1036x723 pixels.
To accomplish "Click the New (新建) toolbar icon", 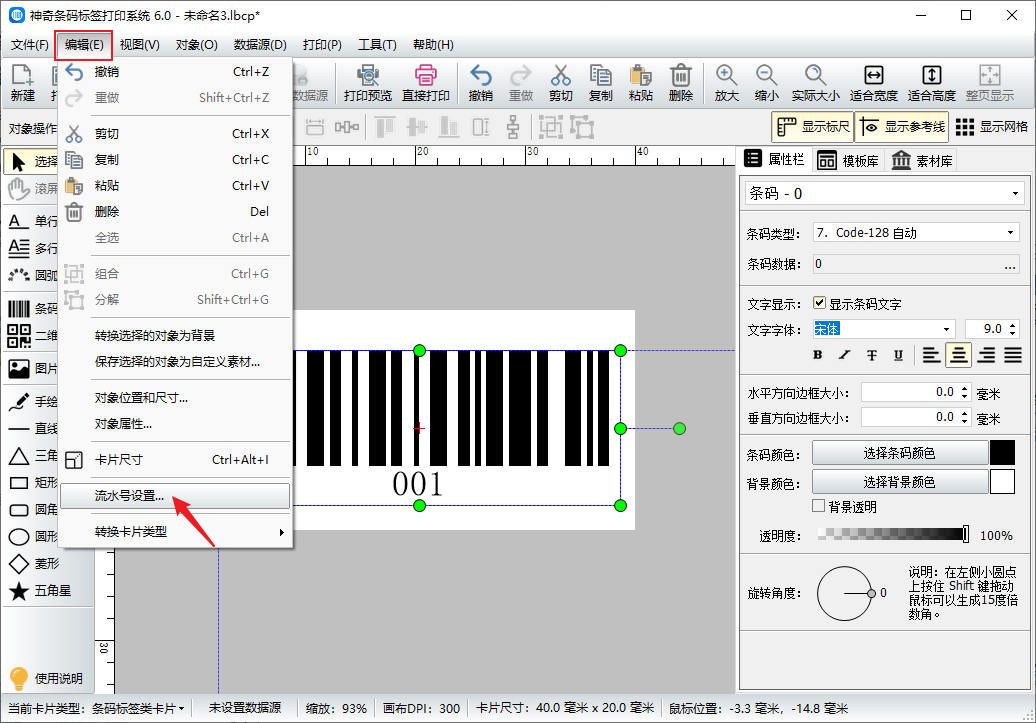I will click(22, 83).
